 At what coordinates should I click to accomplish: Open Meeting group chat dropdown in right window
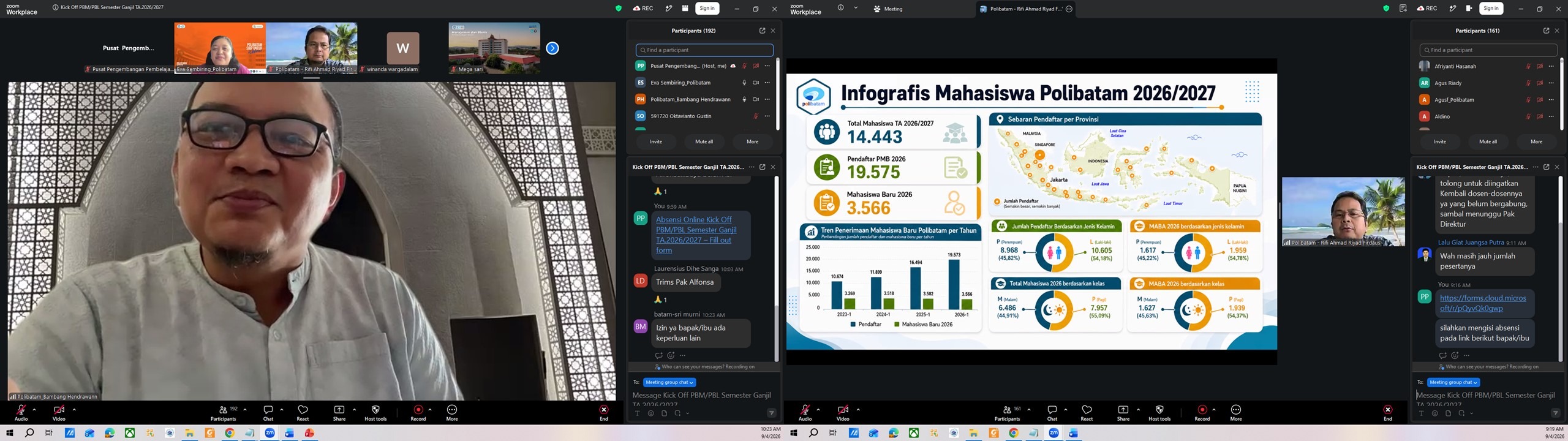(1453, 382)
